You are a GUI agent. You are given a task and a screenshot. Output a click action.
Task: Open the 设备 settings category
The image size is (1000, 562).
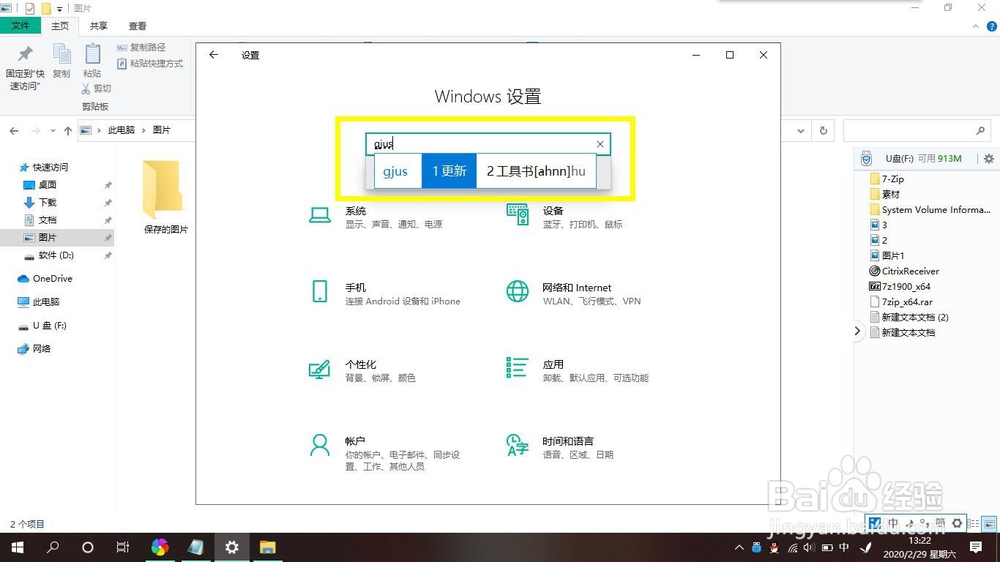pos(564,217)
